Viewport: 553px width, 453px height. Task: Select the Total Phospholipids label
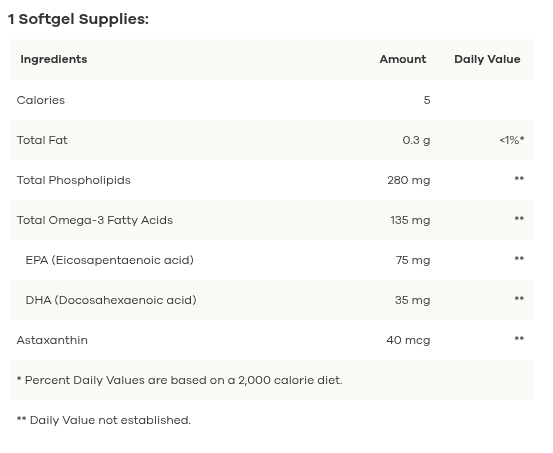tap(73, 180)
